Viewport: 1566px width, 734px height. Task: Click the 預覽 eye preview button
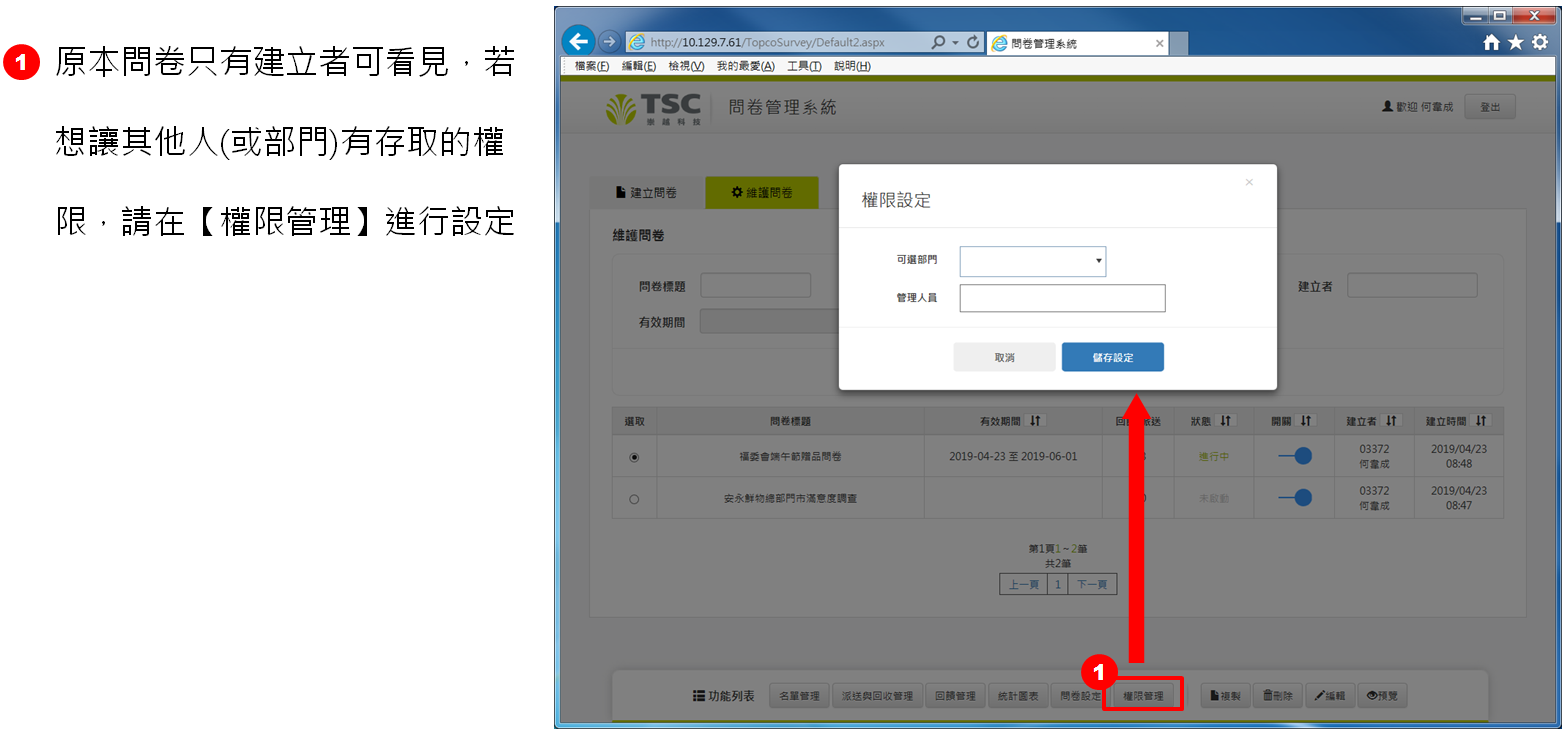pos(1381,696)
